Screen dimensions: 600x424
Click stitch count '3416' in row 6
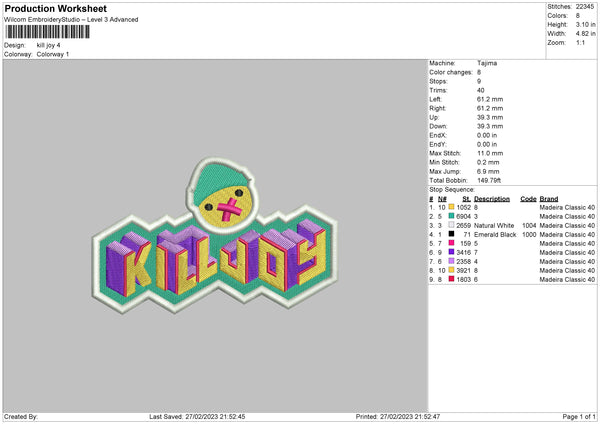[463, 253]
